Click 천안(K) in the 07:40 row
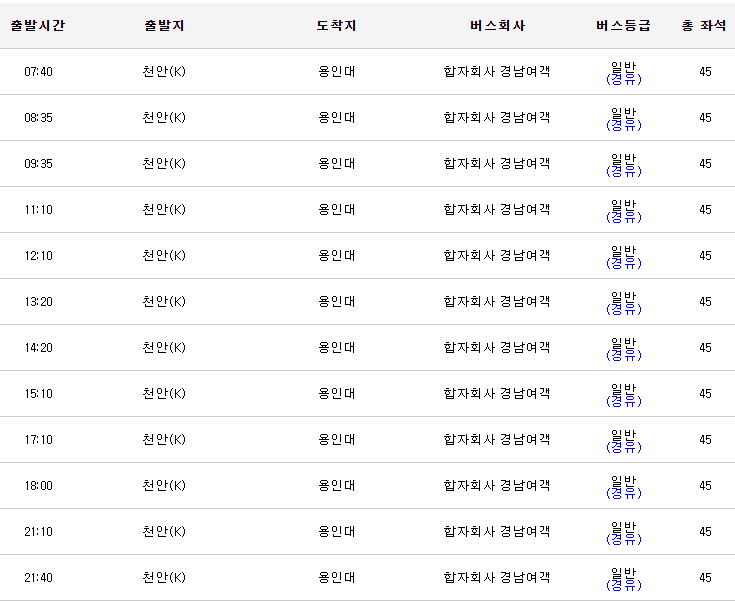Screen dimensions: 735x602 (x=164, y=72)
